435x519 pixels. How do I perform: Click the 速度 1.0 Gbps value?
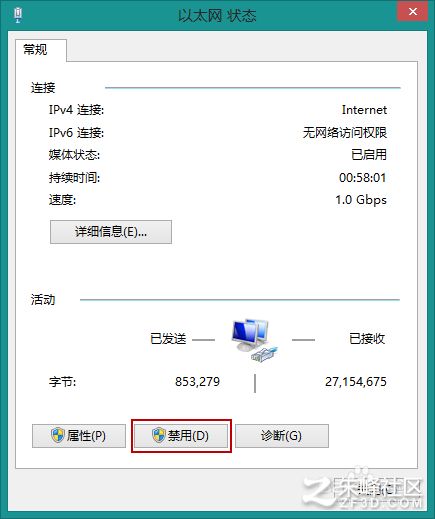[361, 200]
